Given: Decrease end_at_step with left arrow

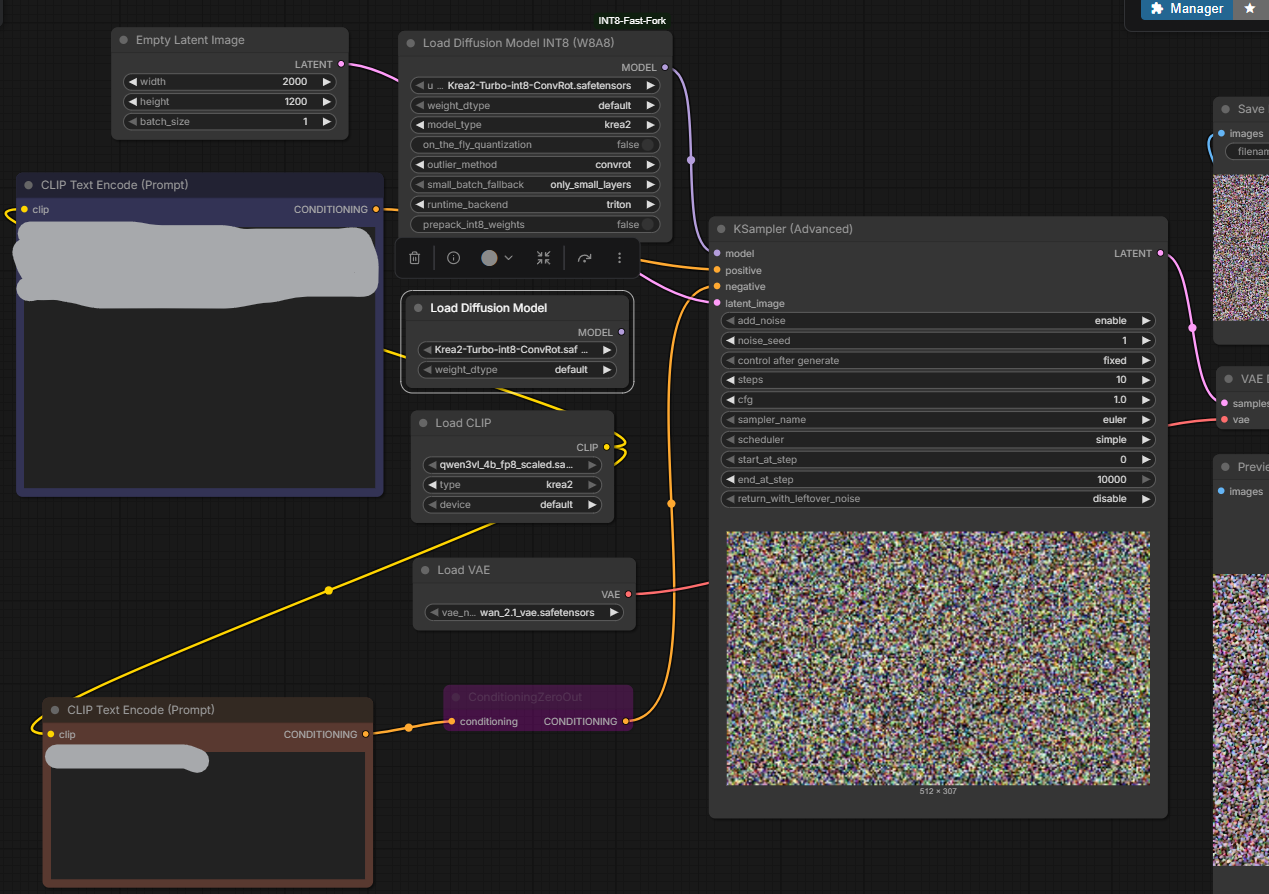Looking at the screenshot, I should pos(730,480).
